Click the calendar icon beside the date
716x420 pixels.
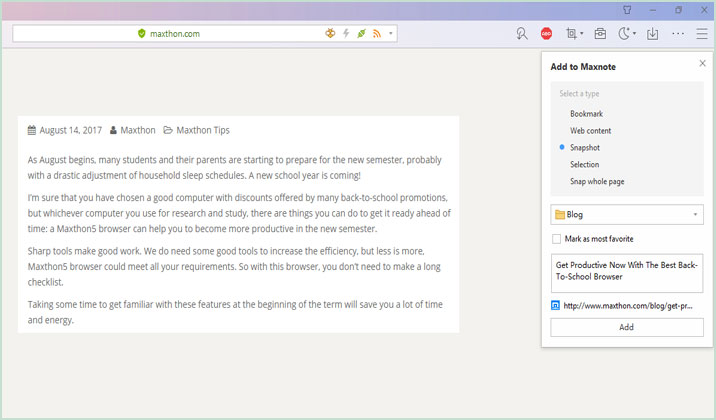pos(32,130)
